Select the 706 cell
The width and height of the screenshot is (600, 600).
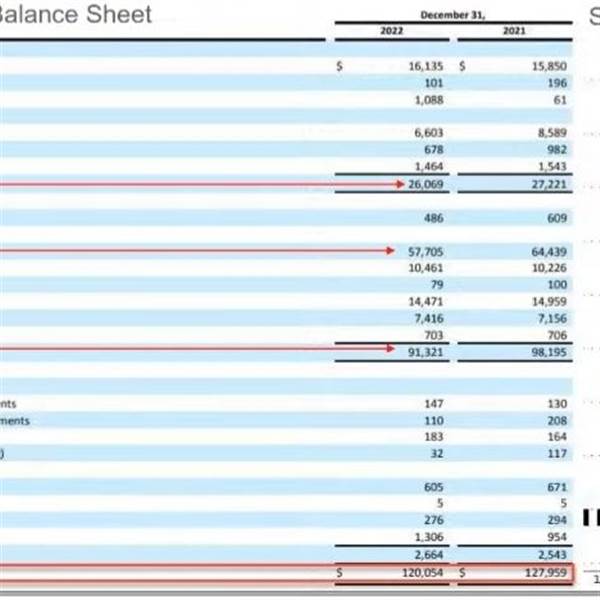click(x=557, y=336)
